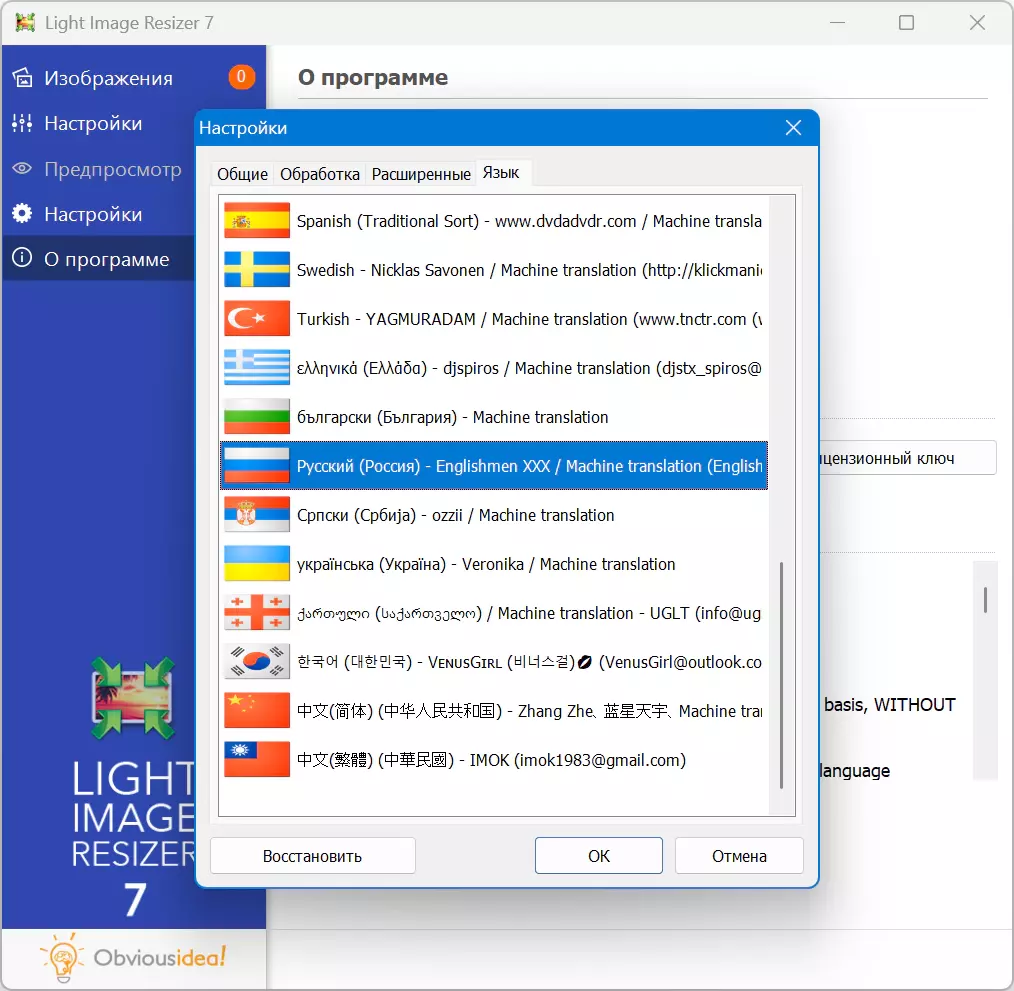1014x991 pixels.
Task: Select the Язык tab
Action: pyautogui.click(x=501, y=173)
